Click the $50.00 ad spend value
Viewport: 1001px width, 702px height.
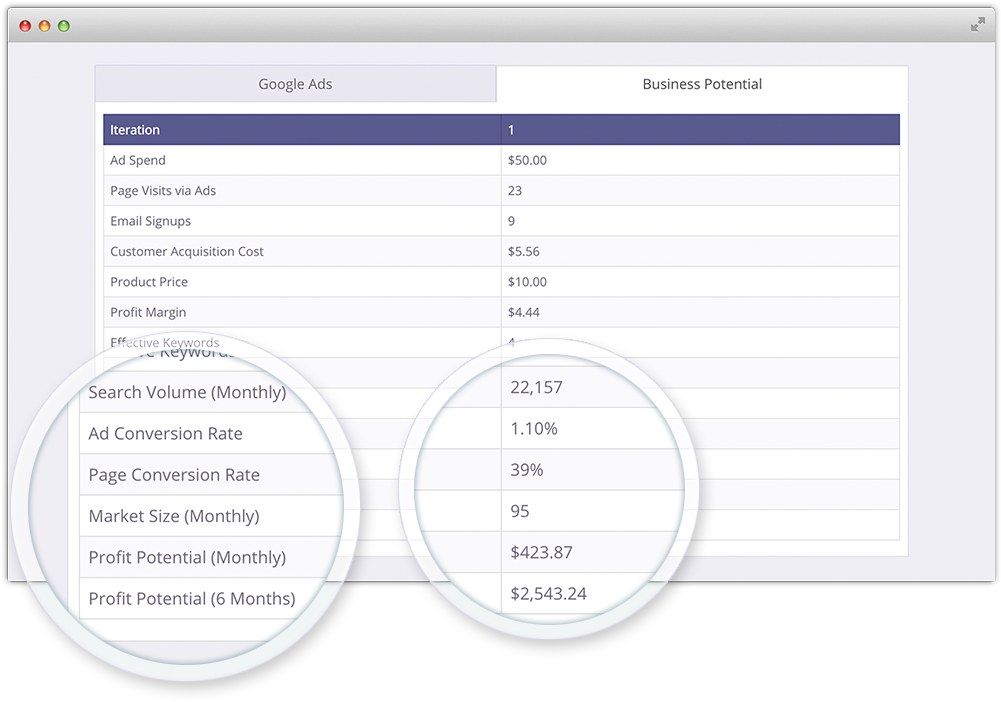coord(527,160)
